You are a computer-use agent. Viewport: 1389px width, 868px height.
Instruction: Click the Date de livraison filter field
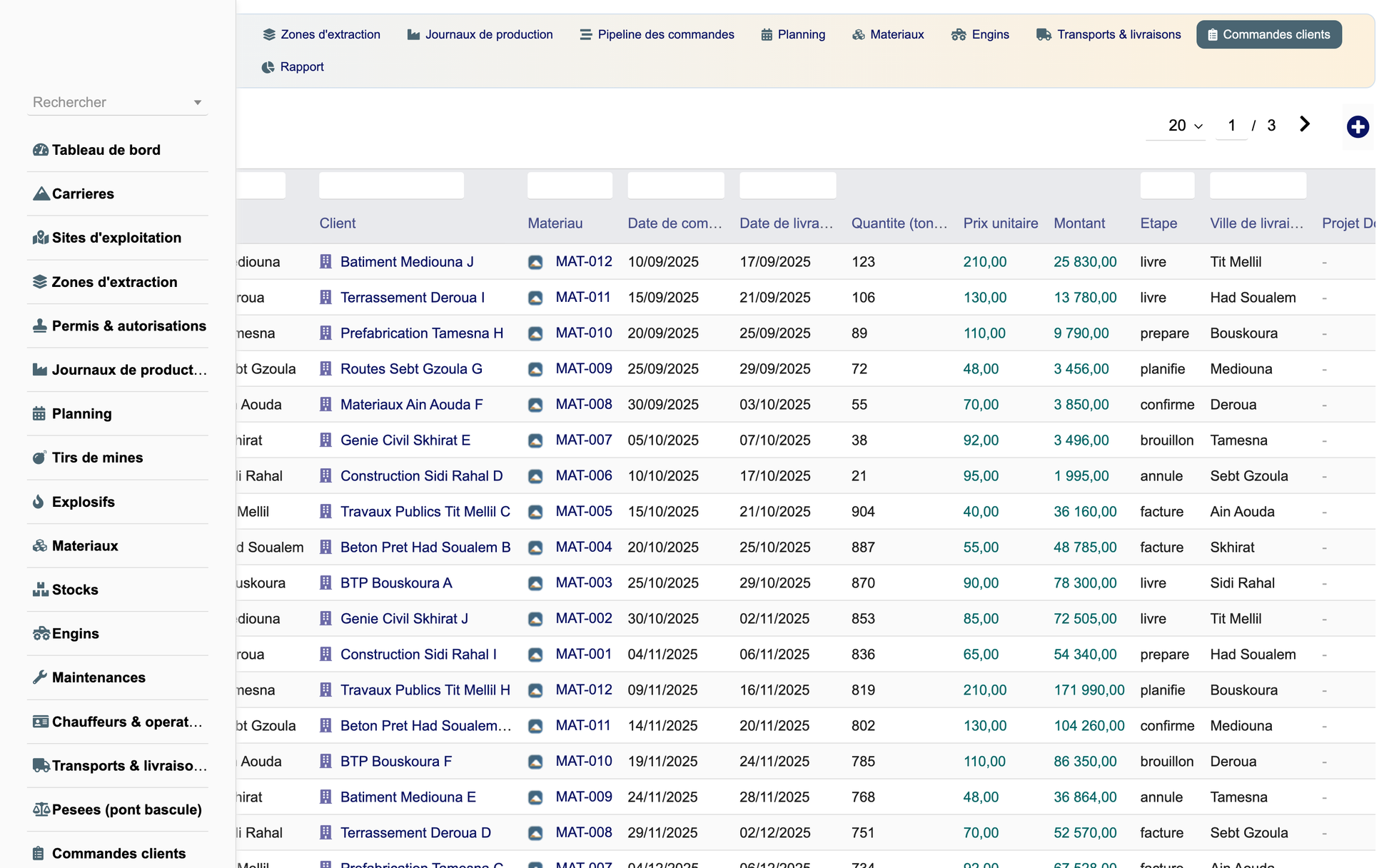coord(788,186)
